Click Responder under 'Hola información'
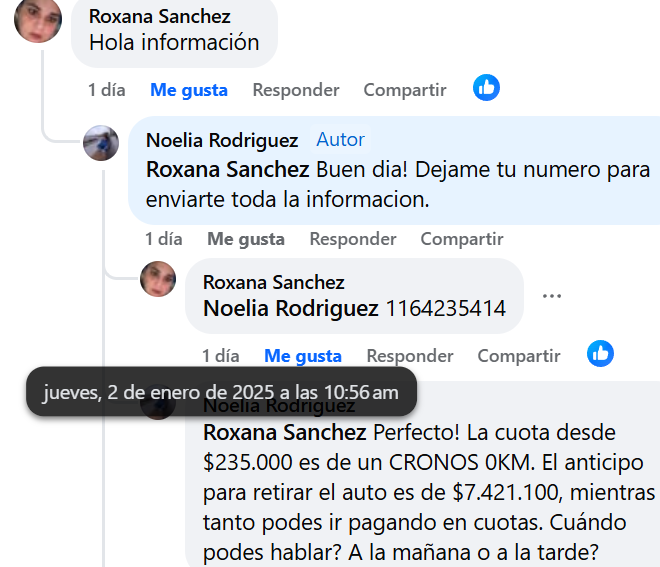The width and height of the screenshot is (660, 567). click(x=296, y=90)
